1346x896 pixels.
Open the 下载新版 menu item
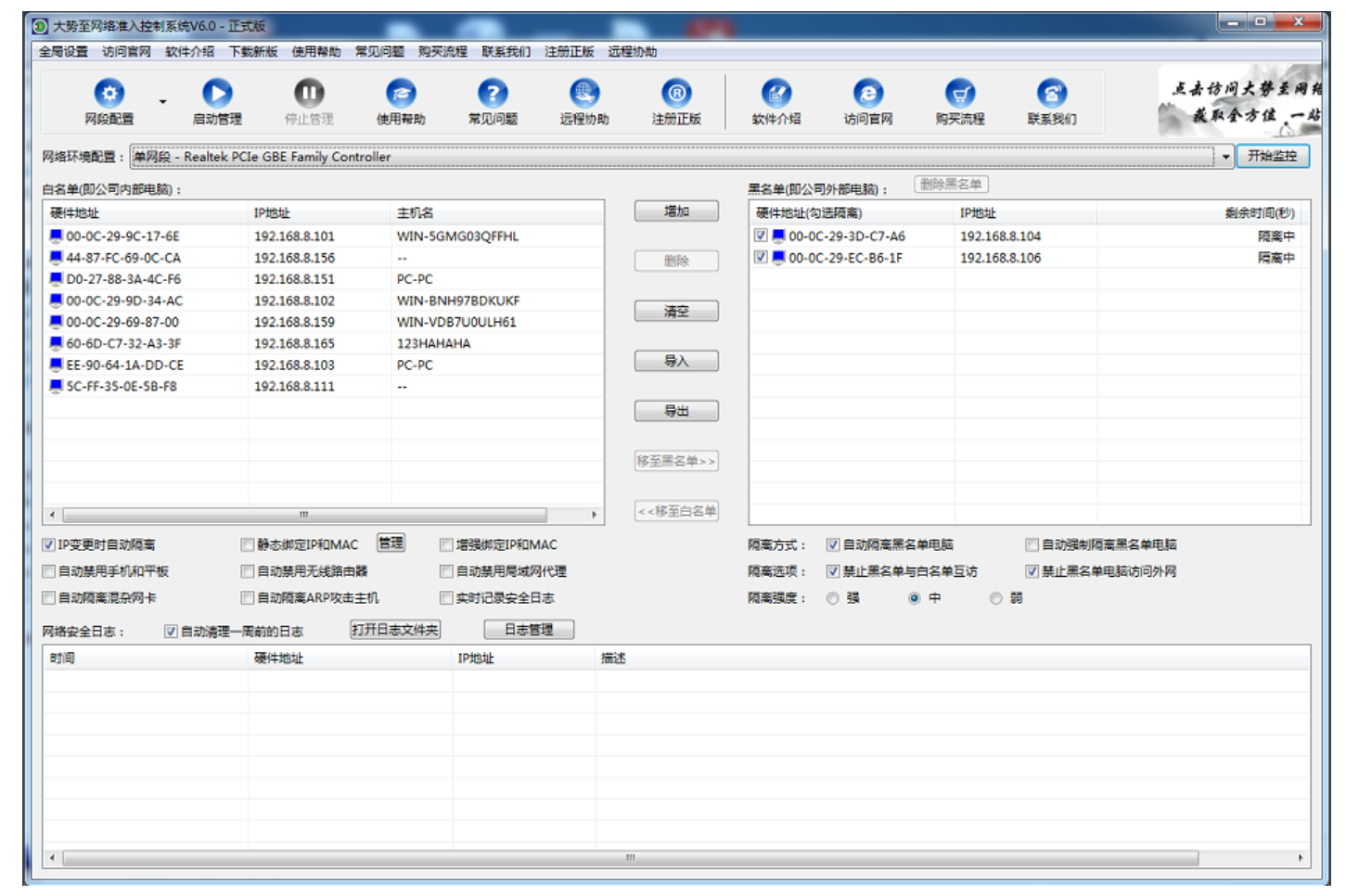pos(253,52)
